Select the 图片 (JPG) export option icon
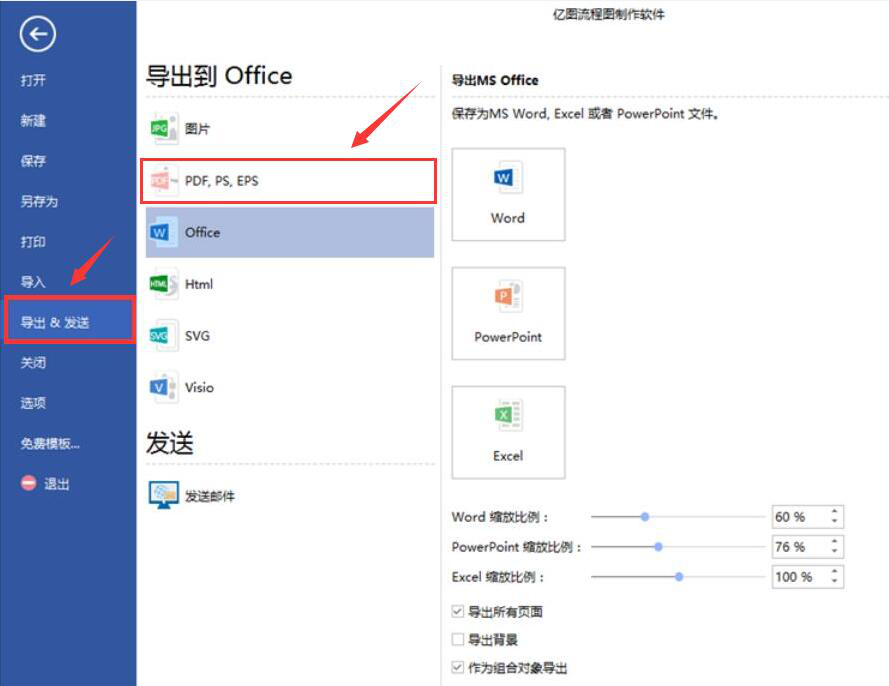This screenshot has width=889, height=686. pyautogui.click(x=161, y=128)
